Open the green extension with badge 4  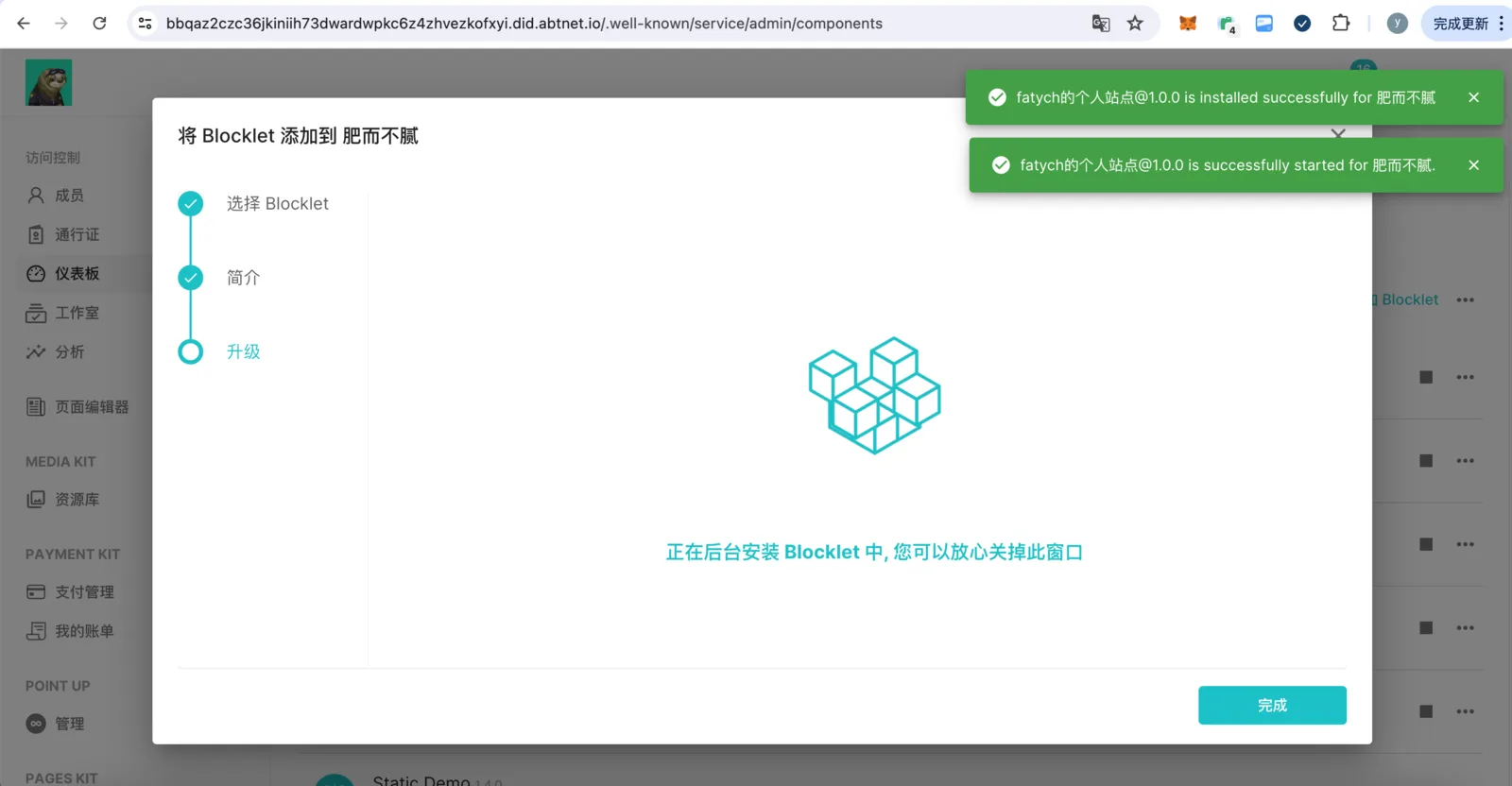(x=1227, y=25)
